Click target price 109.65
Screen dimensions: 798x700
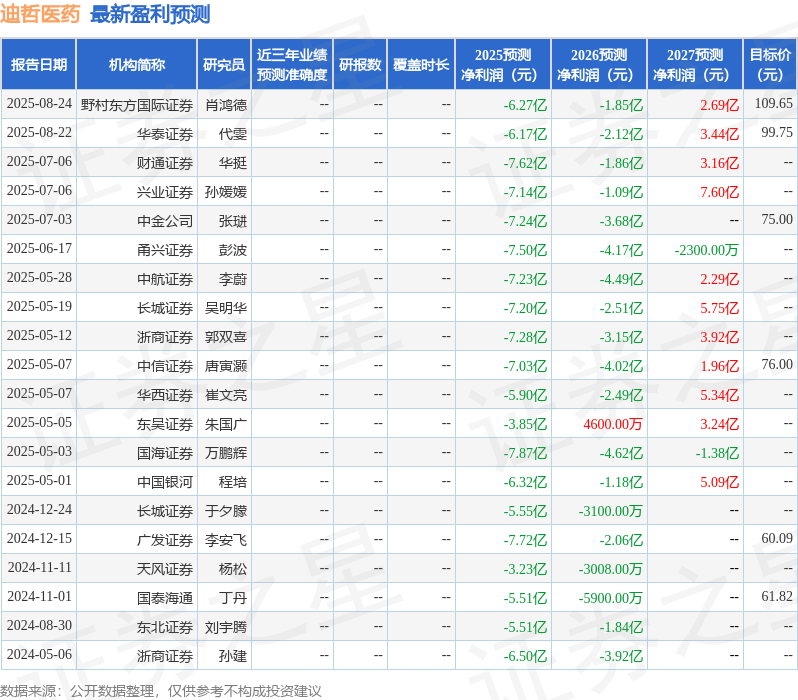point(774,103)
